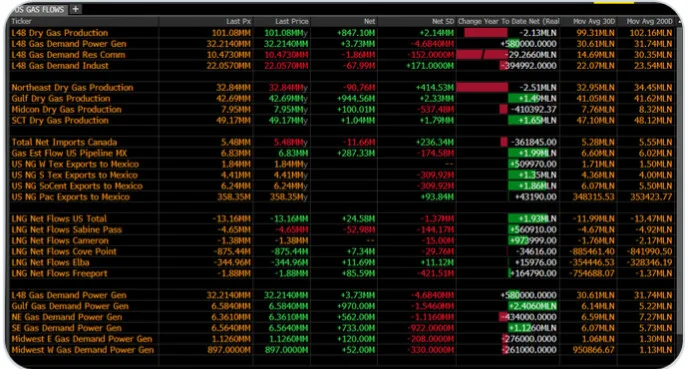
Task: Select the LNG Net Flows US Total ticker
Action: (59, 219)
